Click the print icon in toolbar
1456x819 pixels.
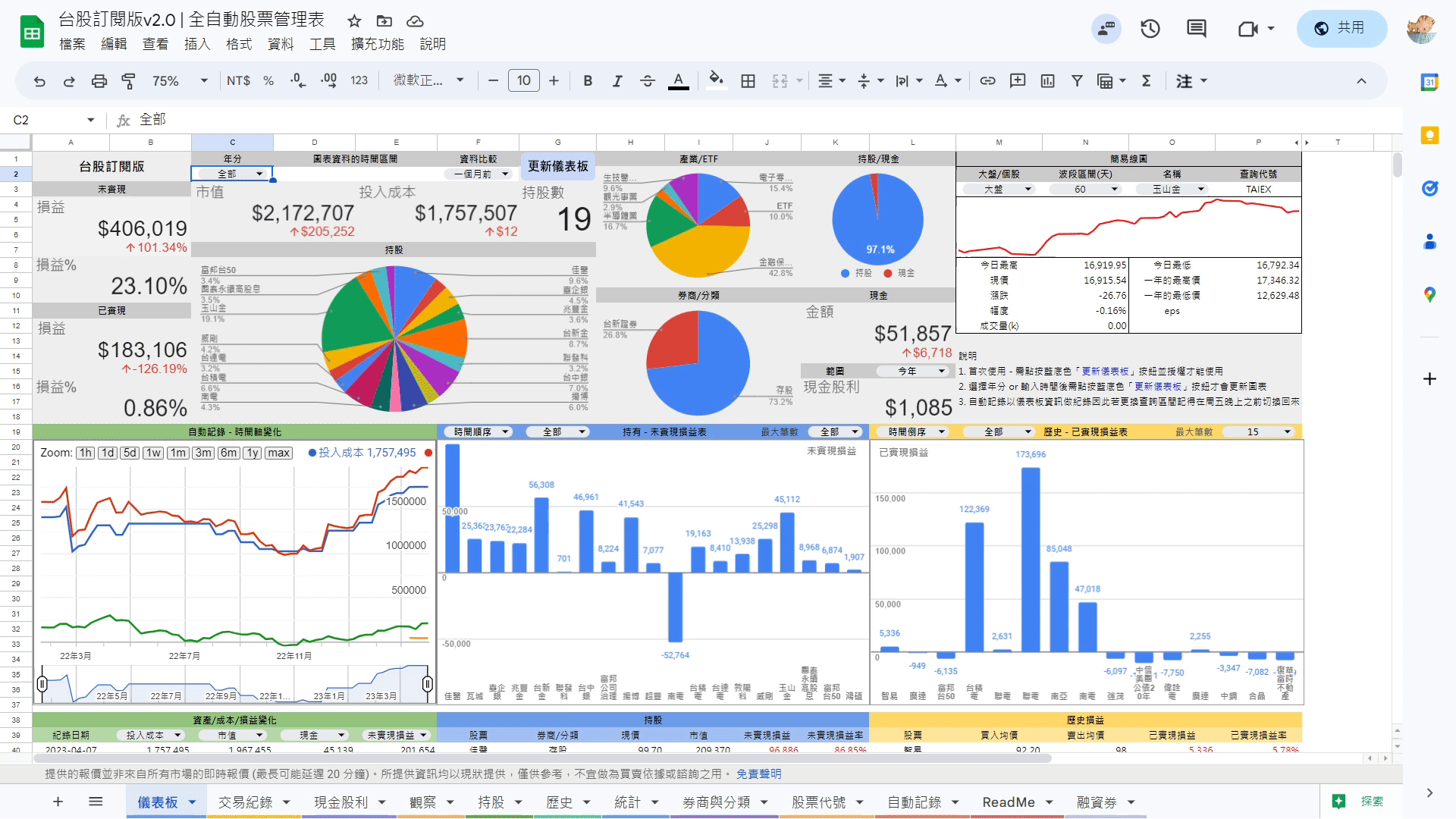click(99, 81)
